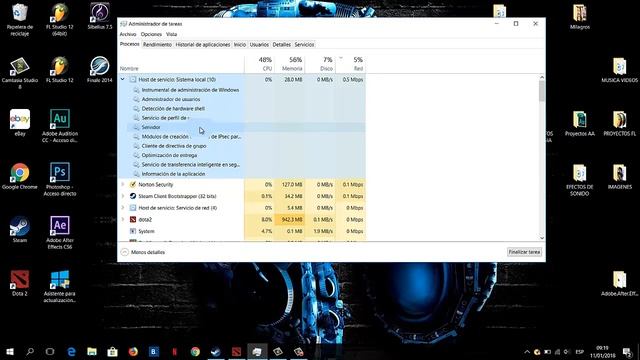Expand the Norton Security process row
The image size is (640, 360).
[122, 184]
